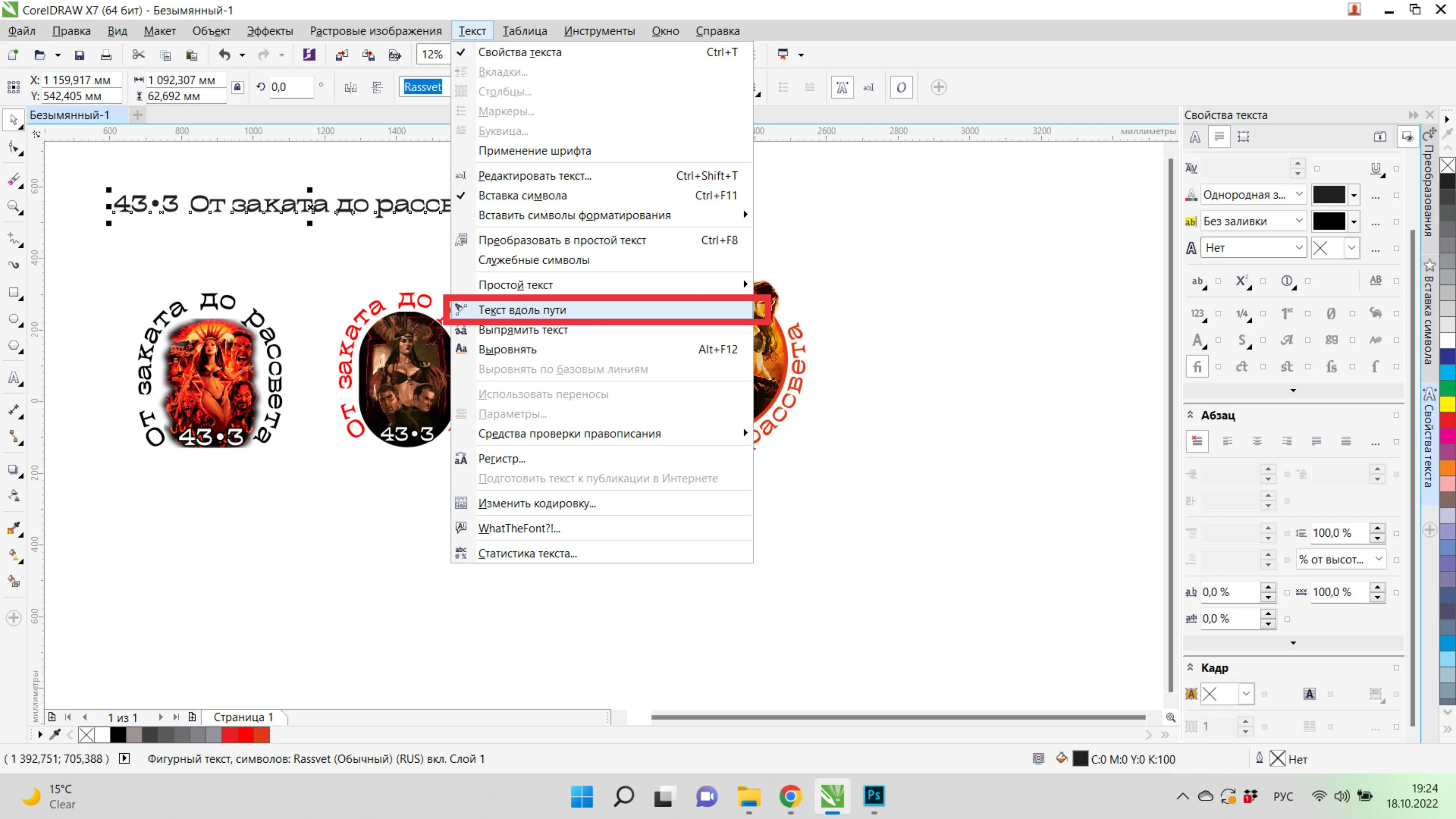Click the lock ratio padlock icon
This screenshot has height=819, width=1456.
coord(238,87)
